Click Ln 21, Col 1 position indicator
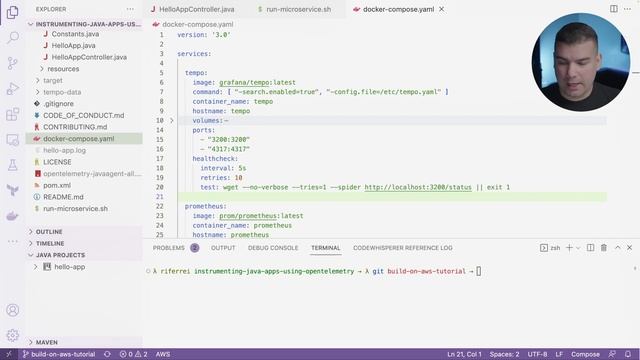This screenshot has width=640, height=360. [464, 354]
